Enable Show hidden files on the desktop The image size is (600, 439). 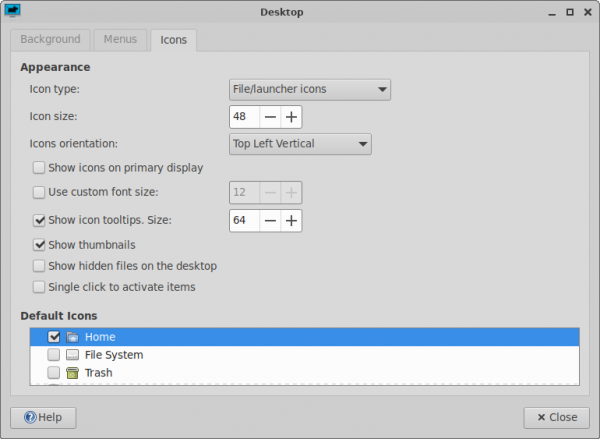tap(39, 266)
